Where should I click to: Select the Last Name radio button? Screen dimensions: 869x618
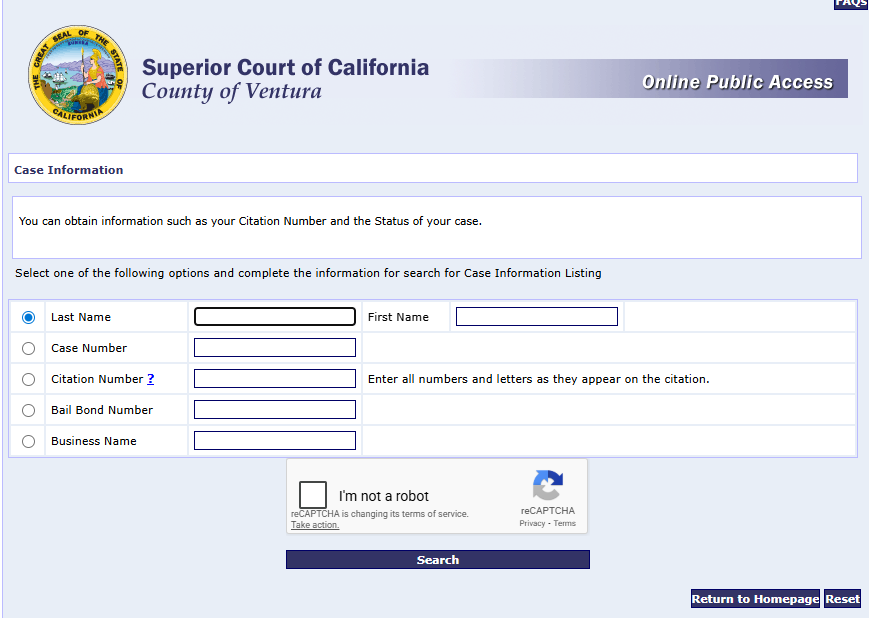28,317
